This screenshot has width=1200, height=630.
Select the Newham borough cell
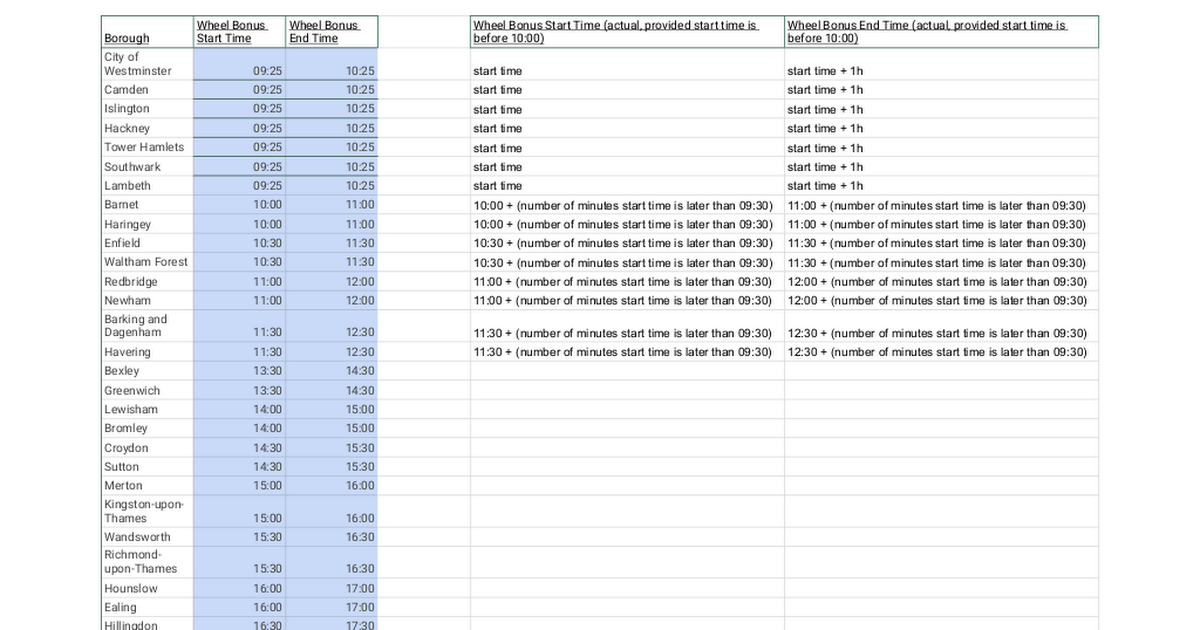(146, 301)
